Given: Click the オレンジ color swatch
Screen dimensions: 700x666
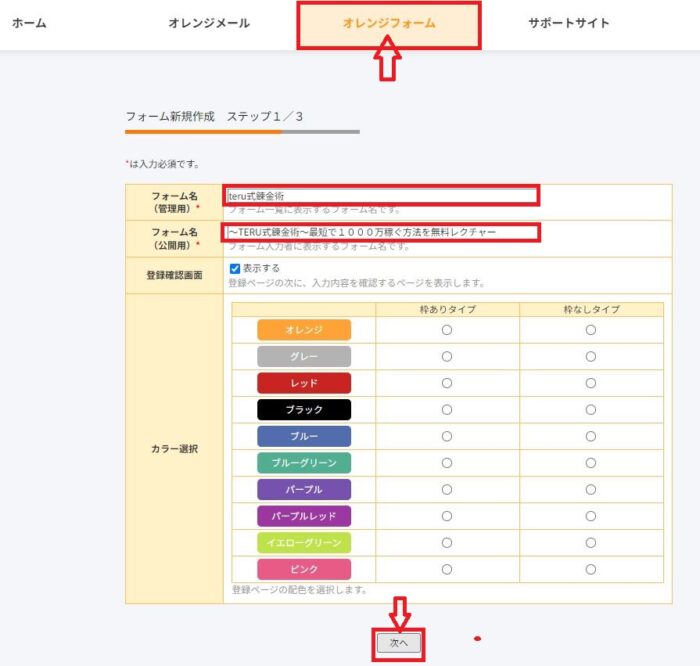Looking at the screenshot, I should (x=304, y=329).
